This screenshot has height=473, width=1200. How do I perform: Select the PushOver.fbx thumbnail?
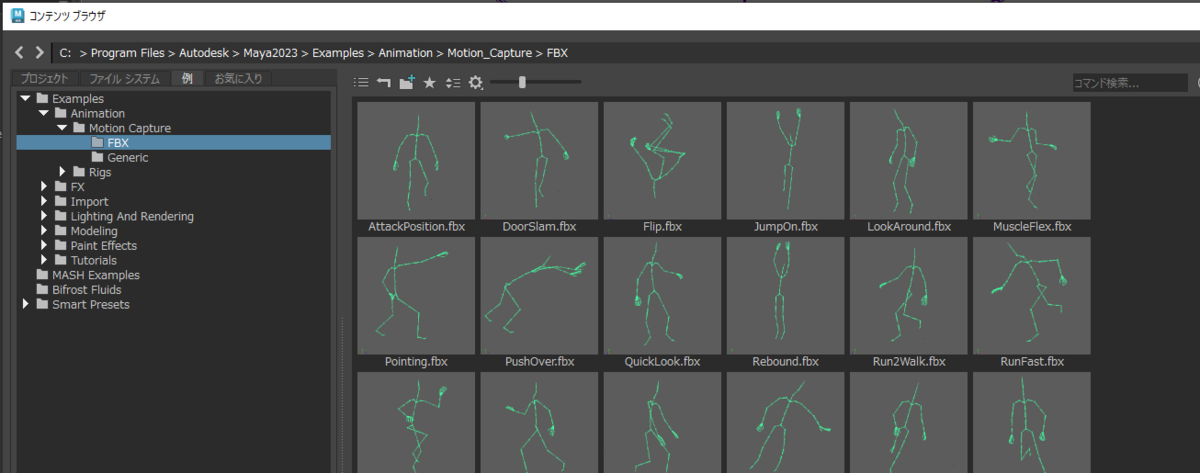coord(539,295)
